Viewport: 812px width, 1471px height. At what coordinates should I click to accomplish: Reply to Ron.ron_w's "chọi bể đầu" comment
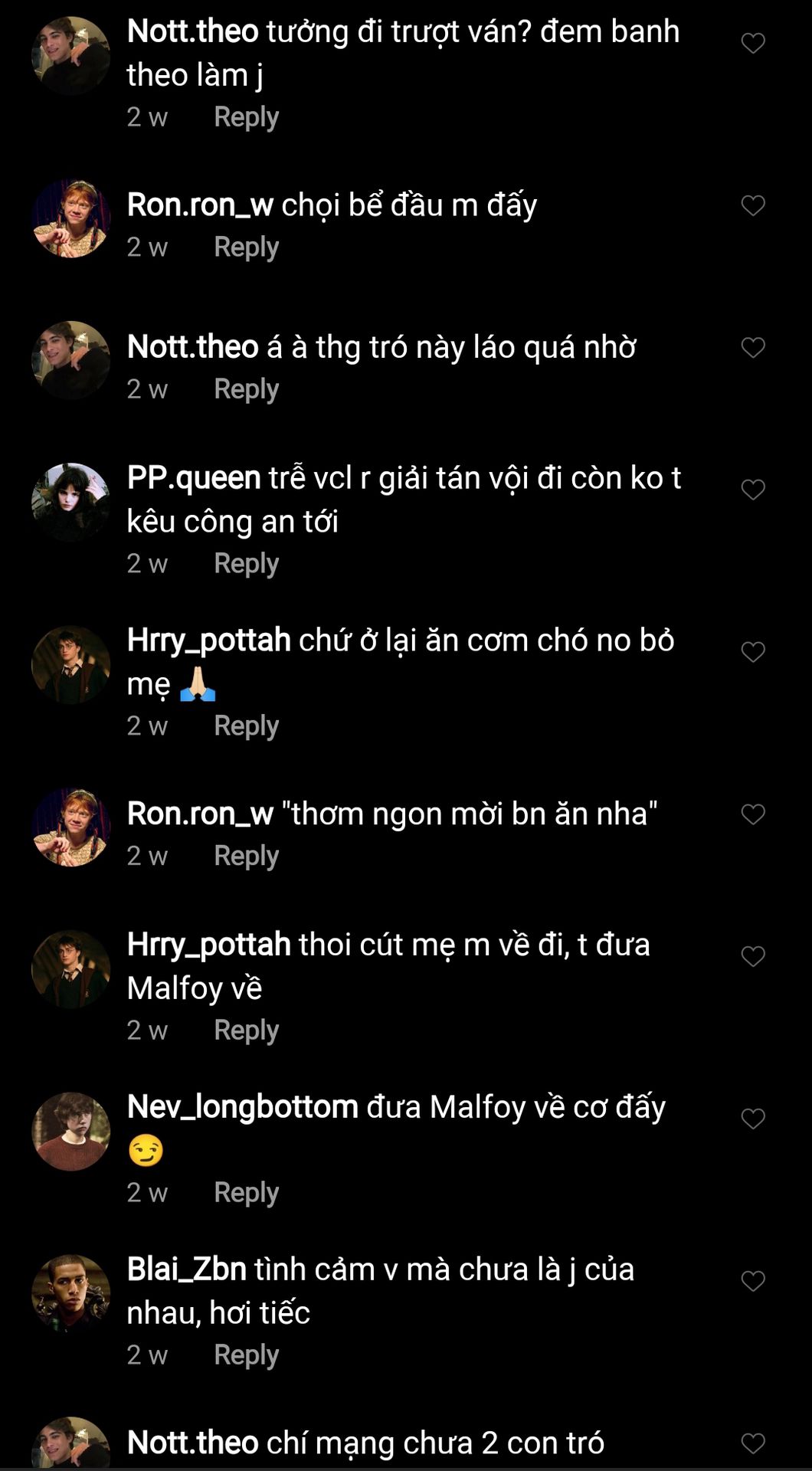click(246, 247)
